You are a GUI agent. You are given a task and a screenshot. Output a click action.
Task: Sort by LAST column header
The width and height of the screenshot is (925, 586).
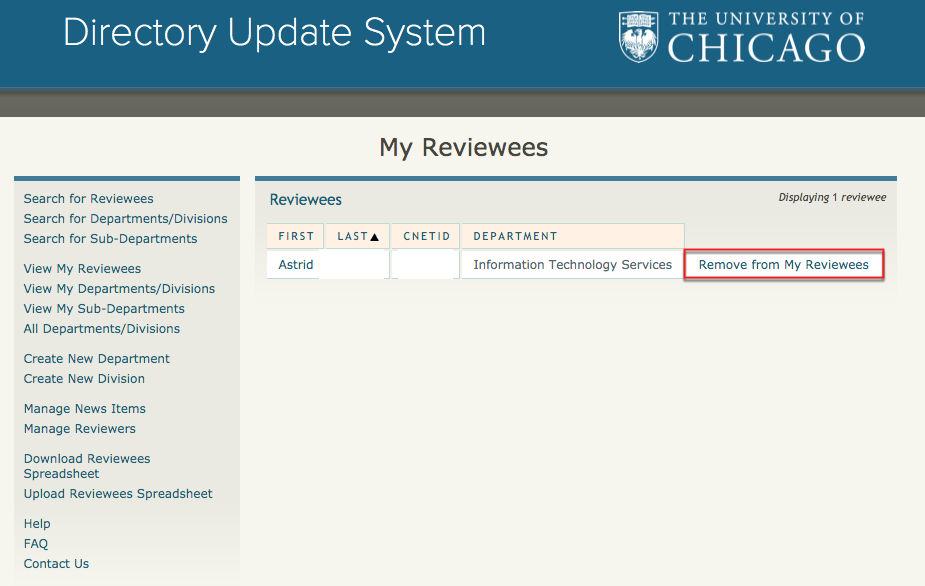click(x=357, y=237)
